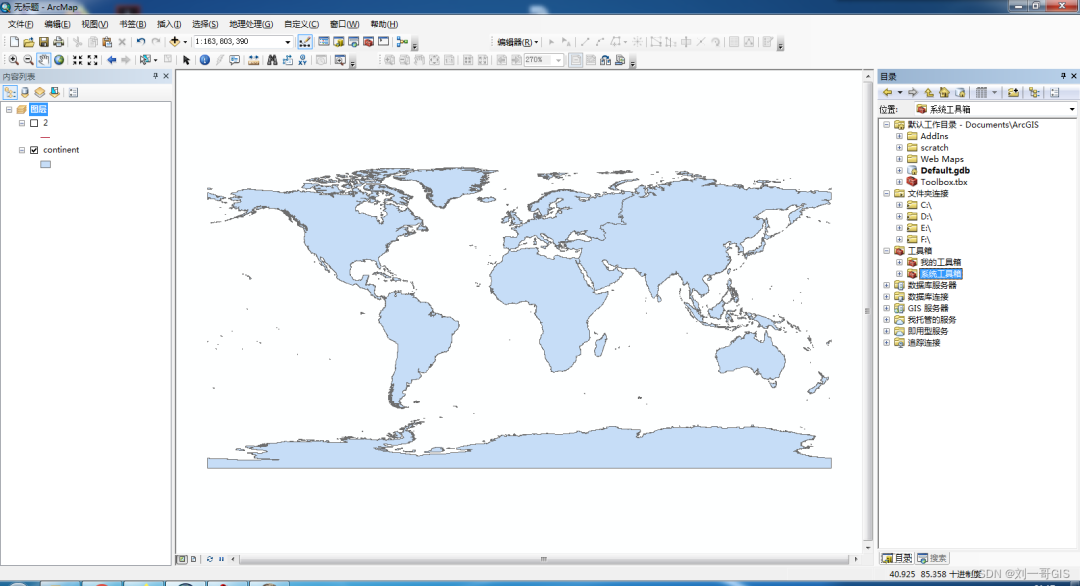Click Connect To Folder icon in Catalog

(x=1013, y=92)
